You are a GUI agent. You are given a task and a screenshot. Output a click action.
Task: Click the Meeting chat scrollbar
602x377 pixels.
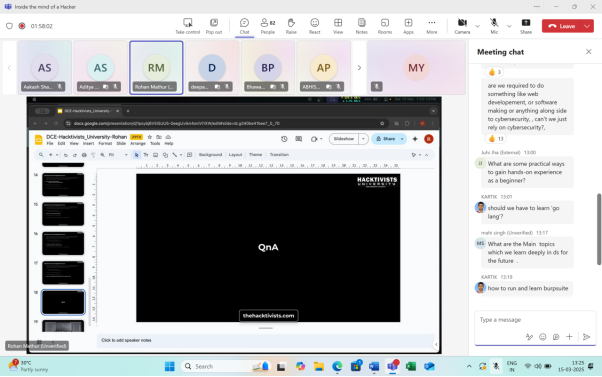coord(599,229)
